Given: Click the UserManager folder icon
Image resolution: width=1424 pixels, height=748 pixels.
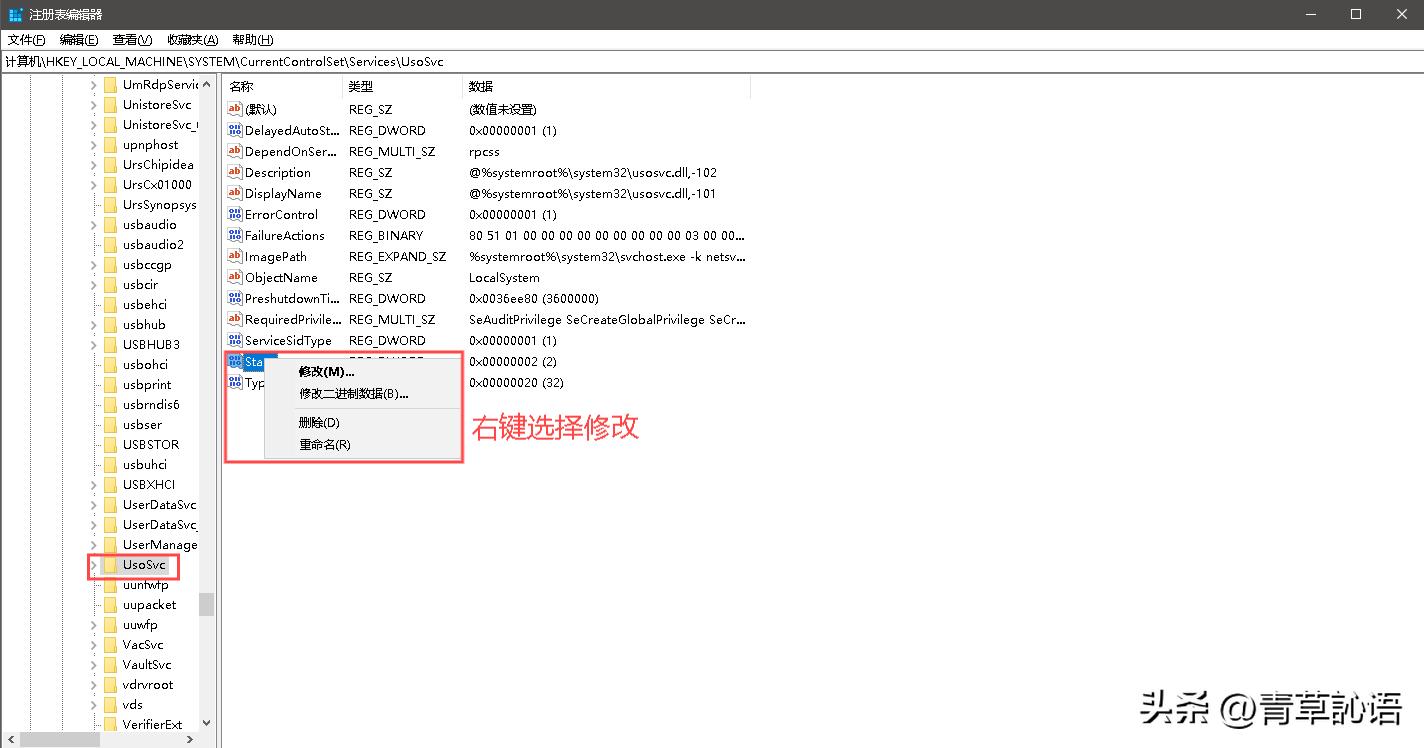Looking at the screenshot, I should (110, 545).
